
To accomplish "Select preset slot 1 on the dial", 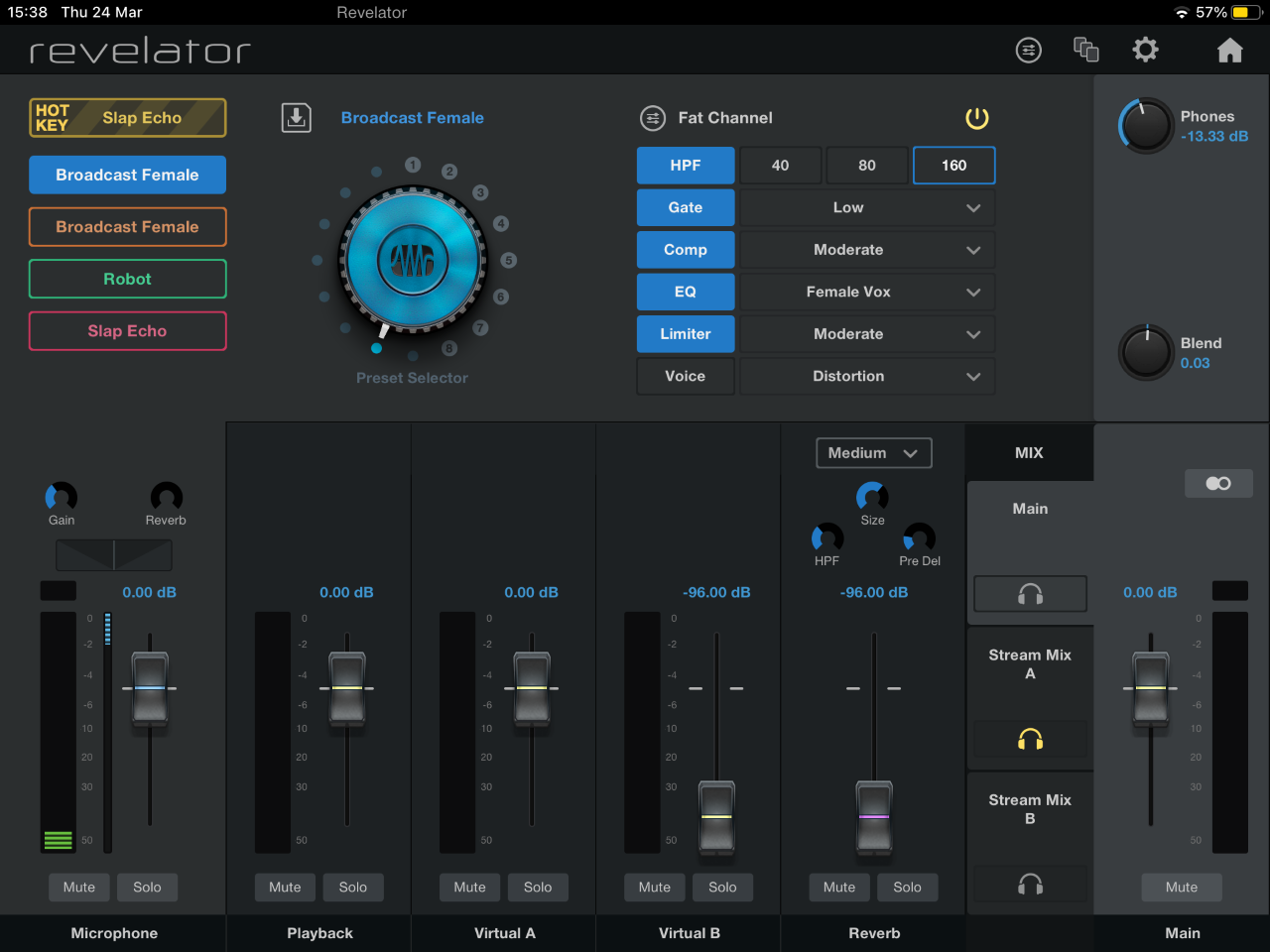I will (x=413, y=165).
